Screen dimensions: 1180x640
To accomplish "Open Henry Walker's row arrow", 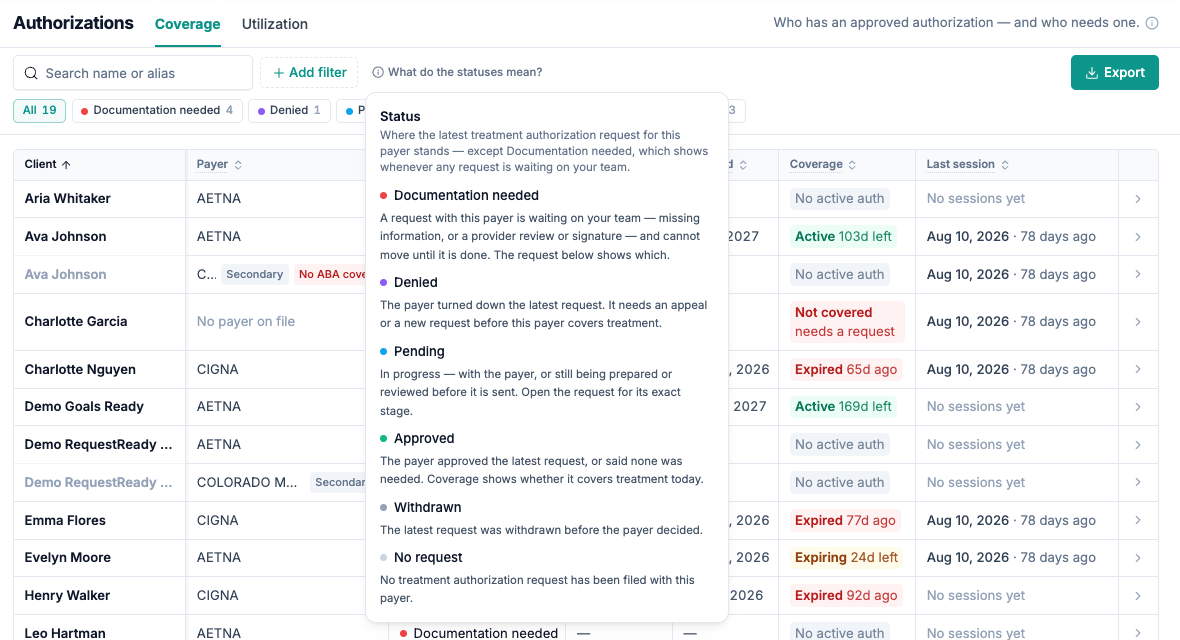I will (1138, 596).
